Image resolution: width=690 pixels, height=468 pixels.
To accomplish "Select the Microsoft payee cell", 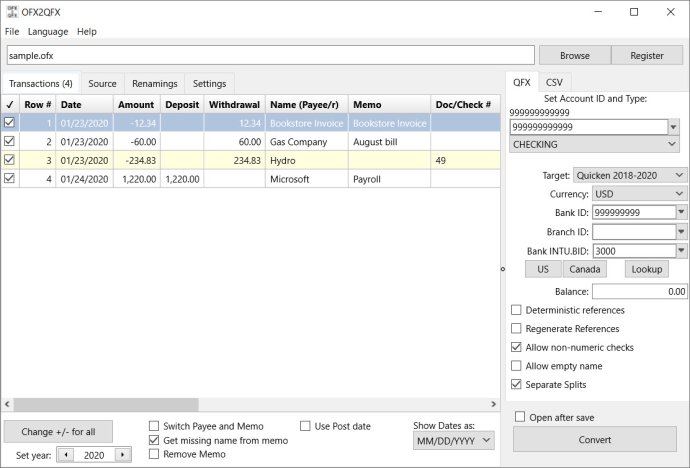I will click(x=307, y=179).
